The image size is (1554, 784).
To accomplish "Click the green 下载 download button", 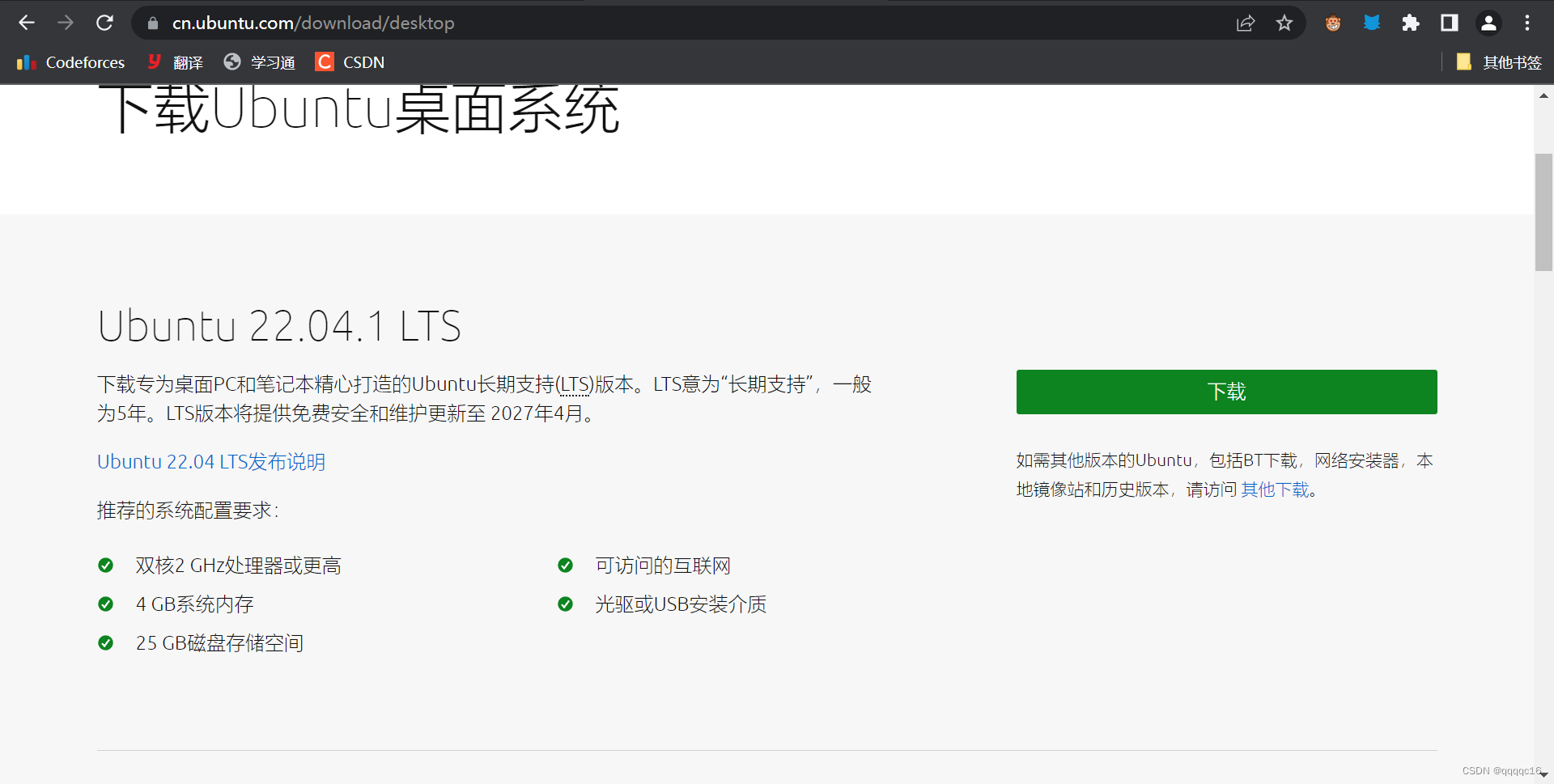I will (x=1226, y=392).
